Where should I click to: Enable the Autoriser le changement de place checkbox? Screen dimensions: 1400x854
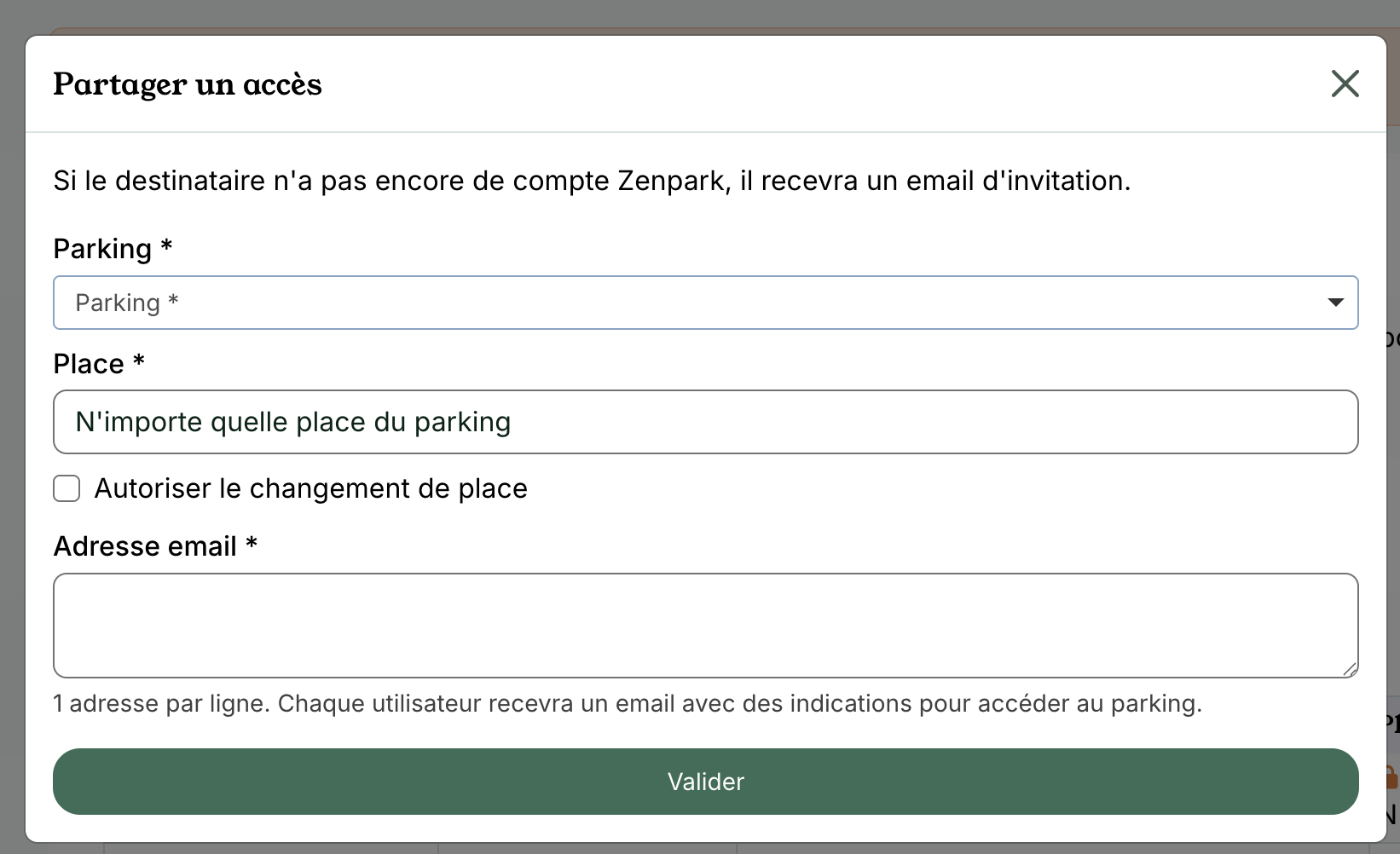click(67, 488)
